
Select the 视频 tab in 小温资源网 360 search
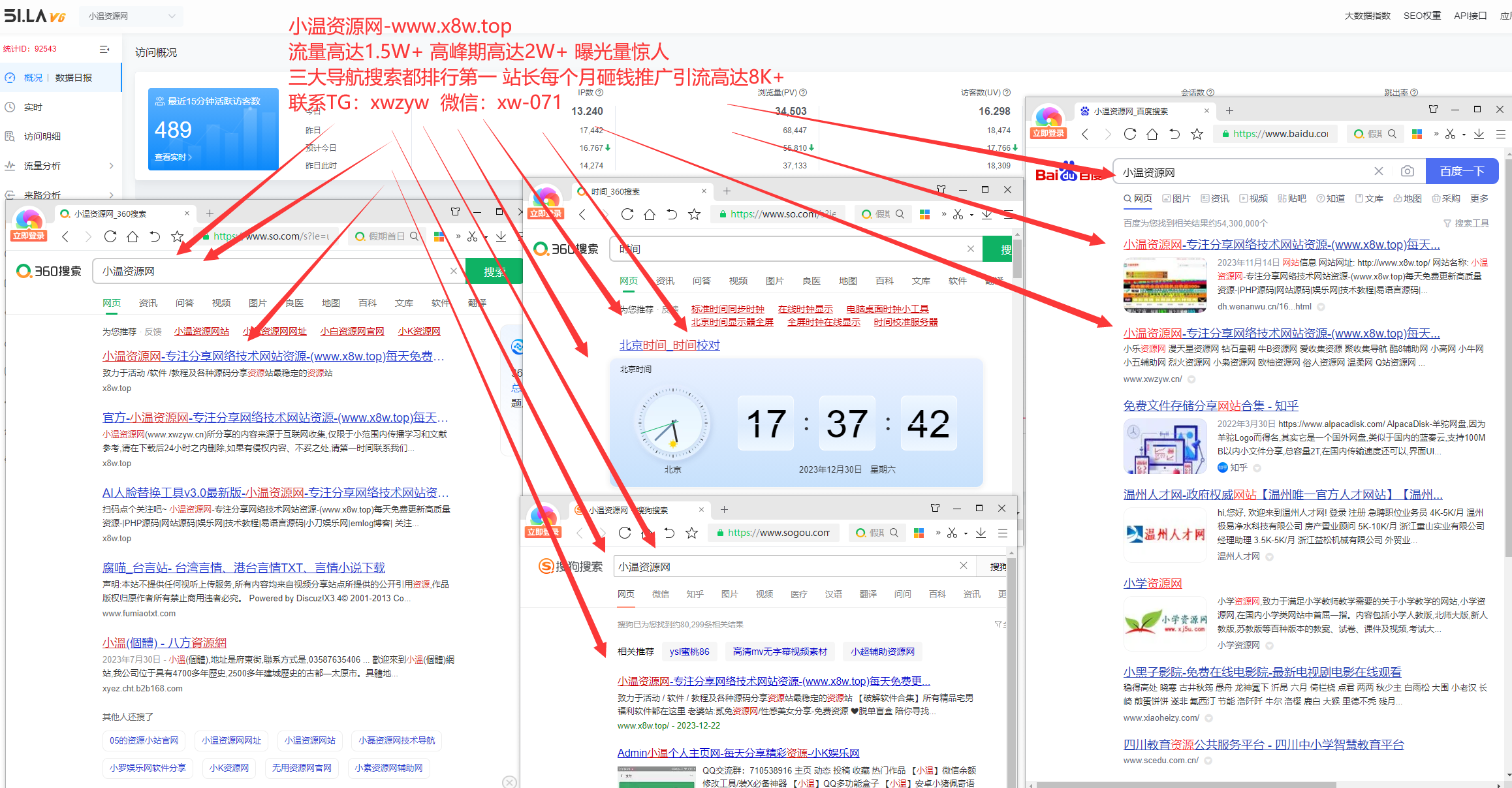221,303
